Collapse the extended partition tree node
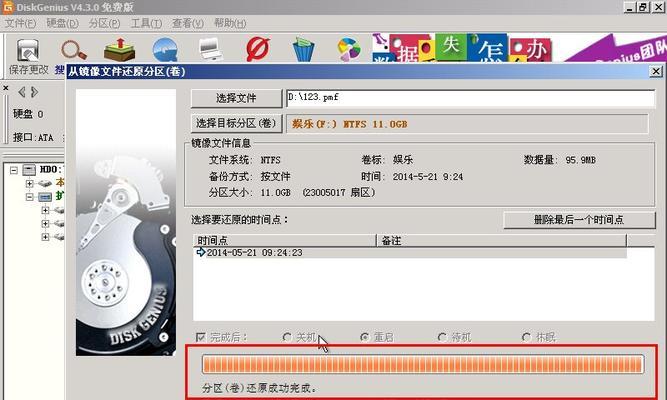667x400 pixels. pos(29,197)
